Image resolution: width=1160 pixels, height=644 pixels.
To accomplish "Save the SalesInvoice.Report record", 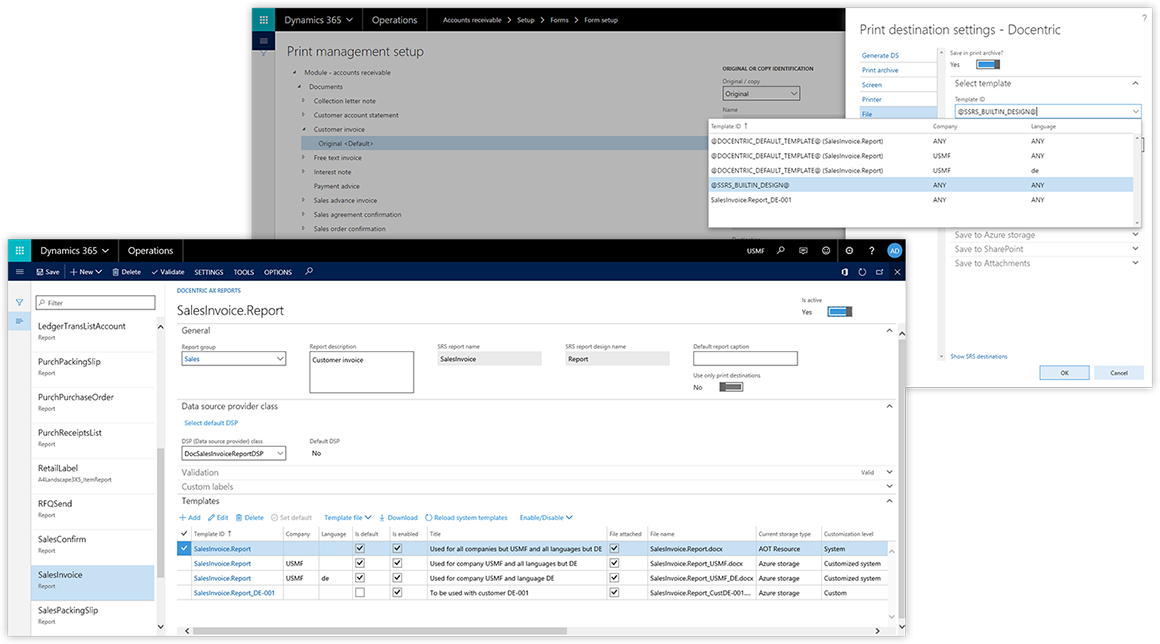I will (x=48, y=272).
